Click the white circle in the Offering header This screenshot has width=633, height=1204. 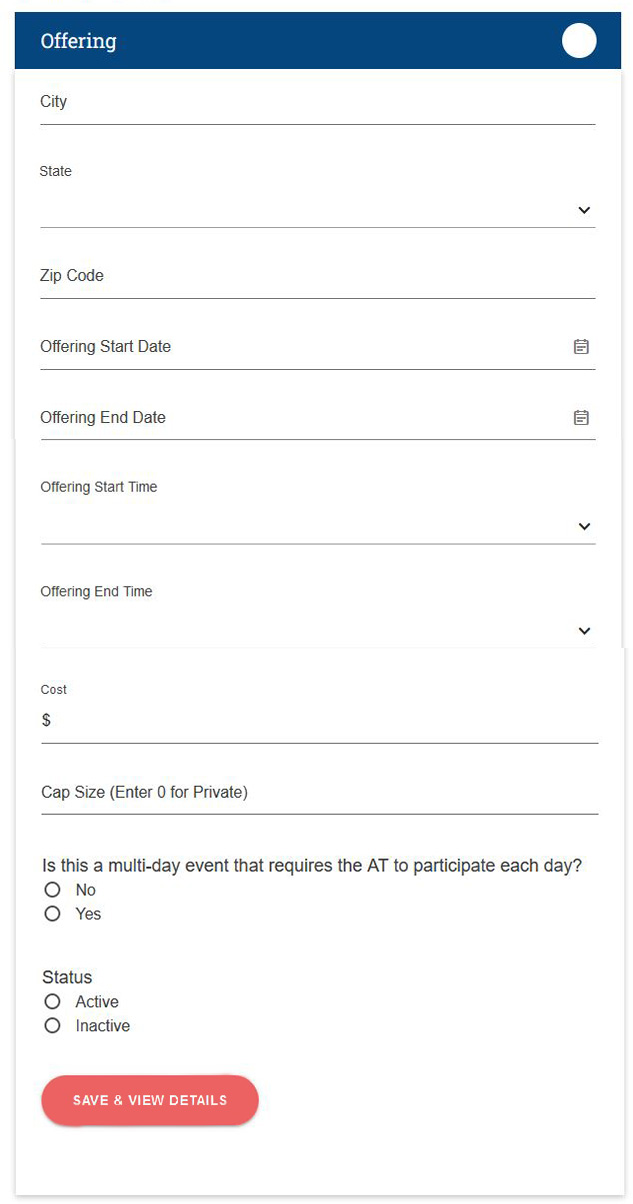tap(579, 41)
